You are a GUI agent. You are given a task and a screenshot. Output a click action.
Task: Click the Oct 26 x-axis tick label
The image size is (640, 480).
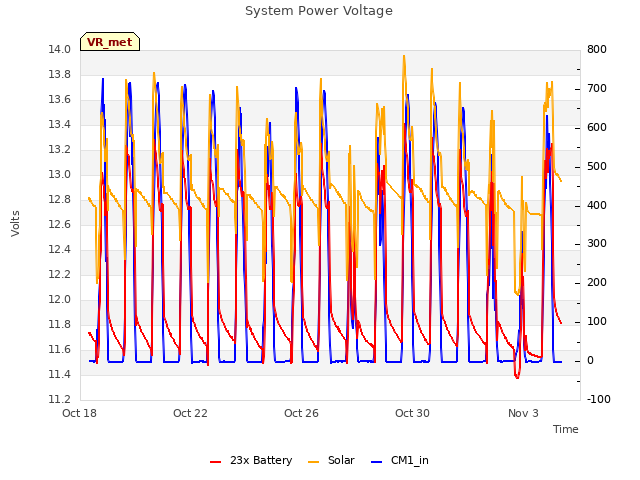coord(301,413)
